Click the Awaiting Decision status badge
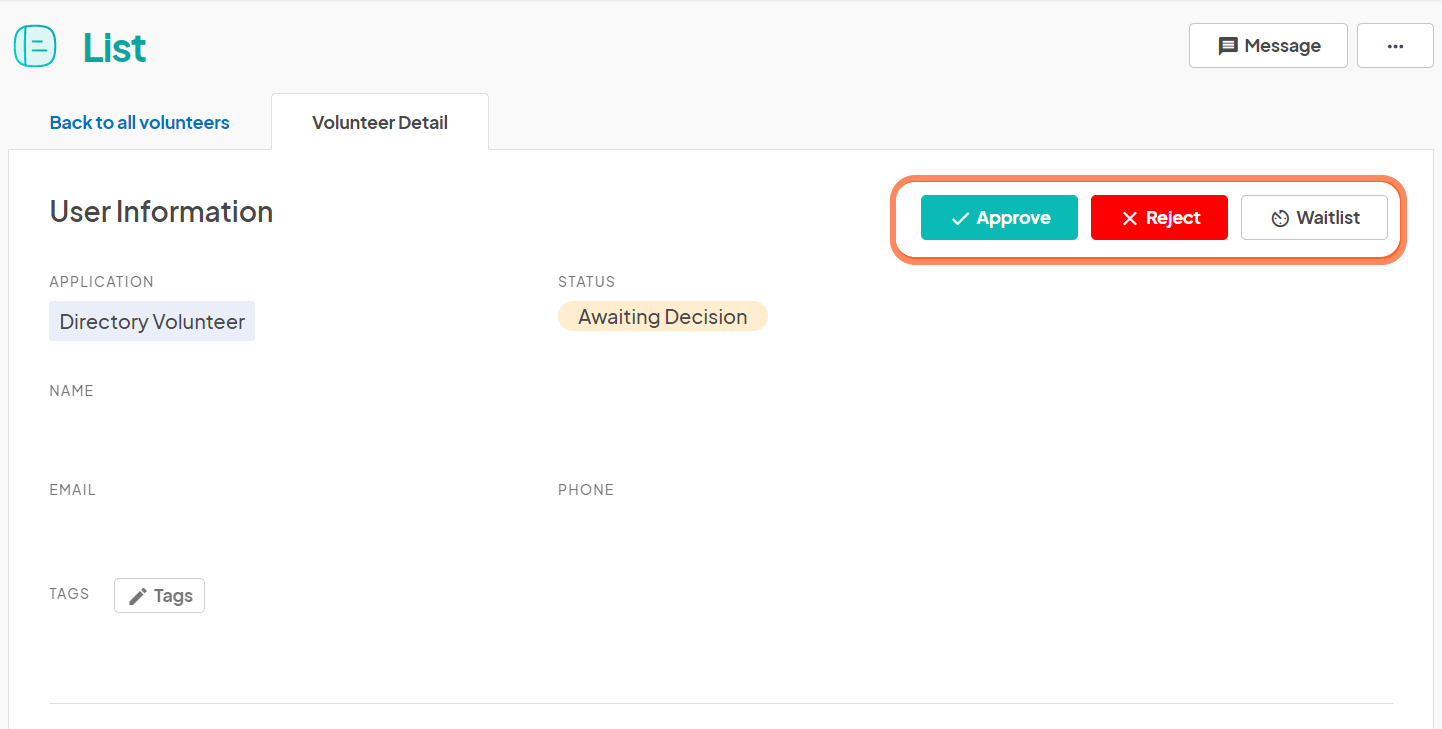This screenshot has width=1442, height=729. tap(662, 316)
